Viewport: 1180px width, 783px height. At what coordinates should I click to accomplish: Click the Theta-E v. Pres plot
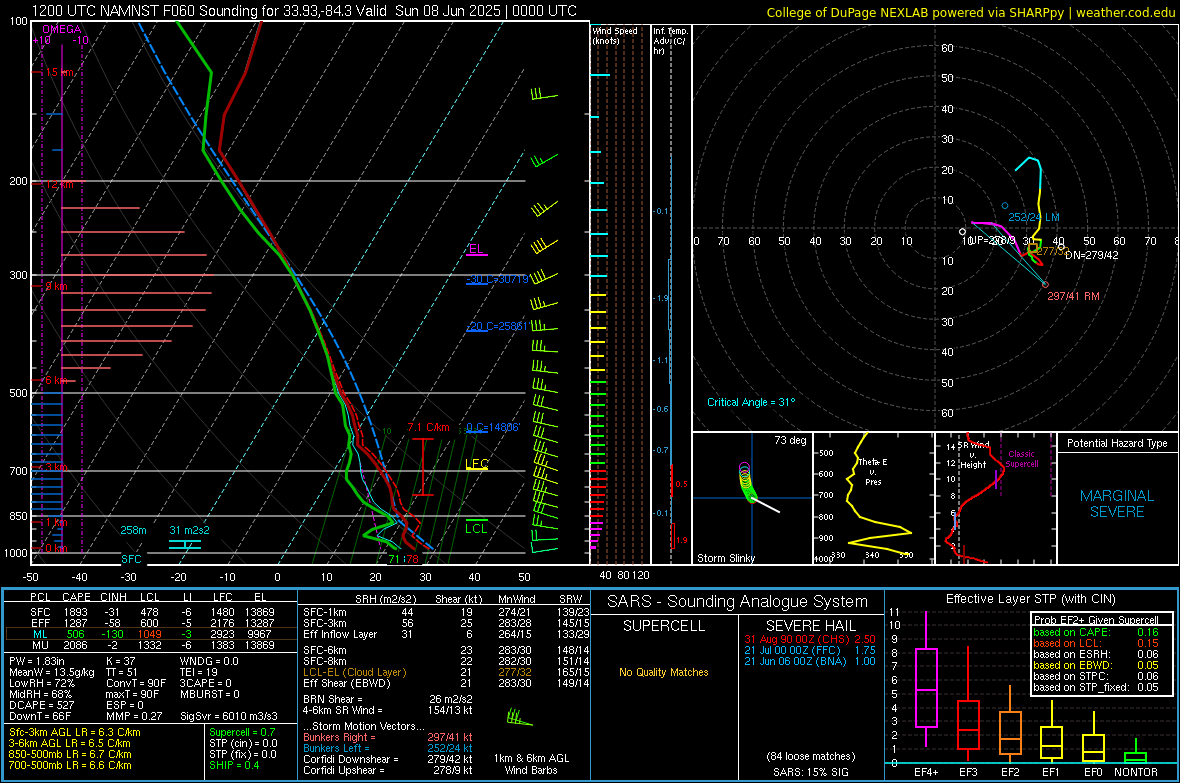coord(873,498)
